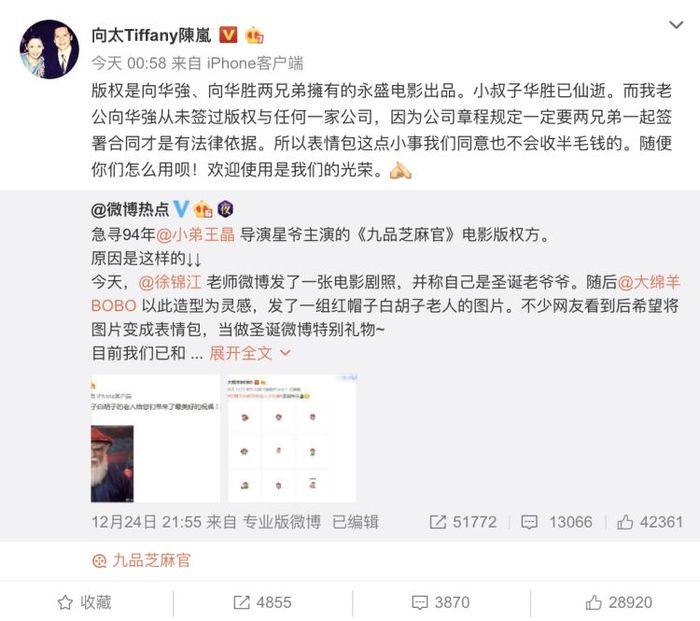Open the 九品芝麻官 movie tag
This screenshot has width=700, height=621.
point(142,560)
